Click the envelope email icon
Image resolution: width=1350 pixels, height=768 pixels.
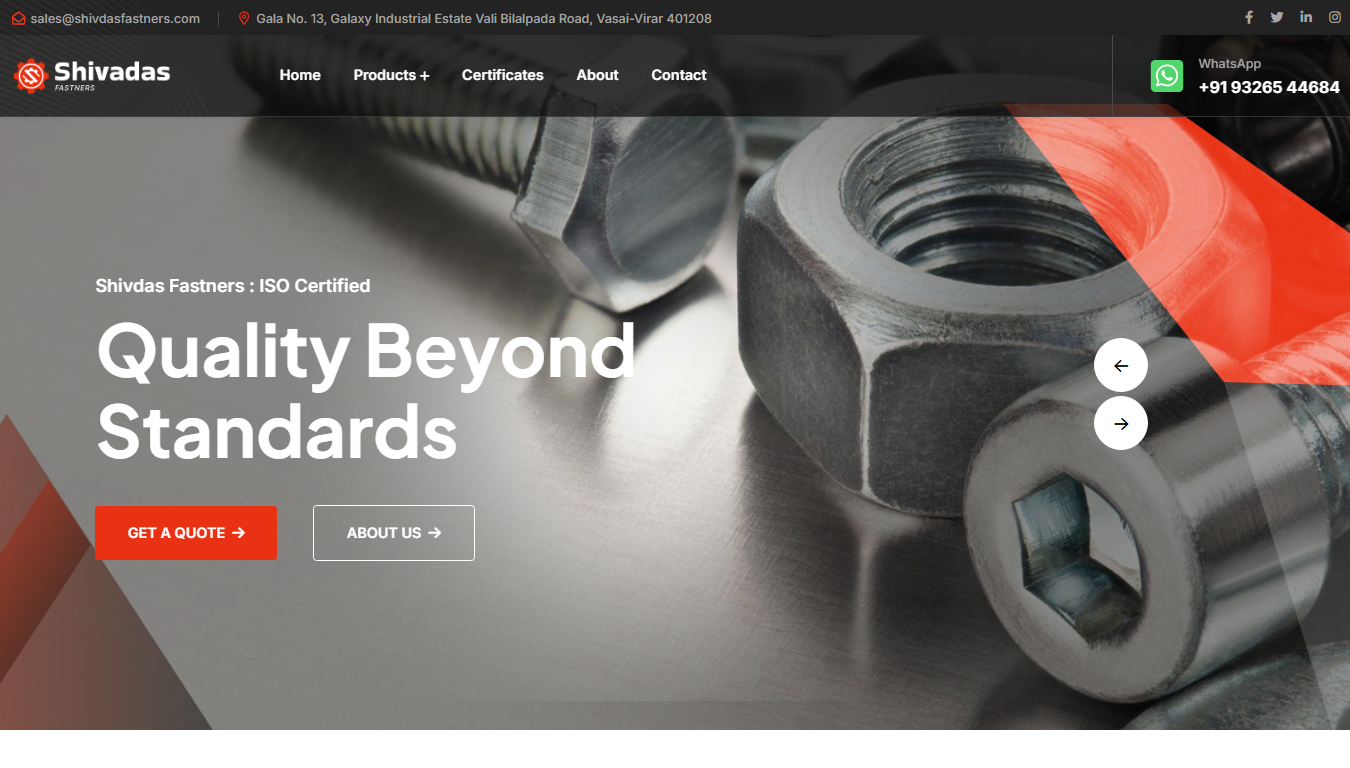point(18,18)
